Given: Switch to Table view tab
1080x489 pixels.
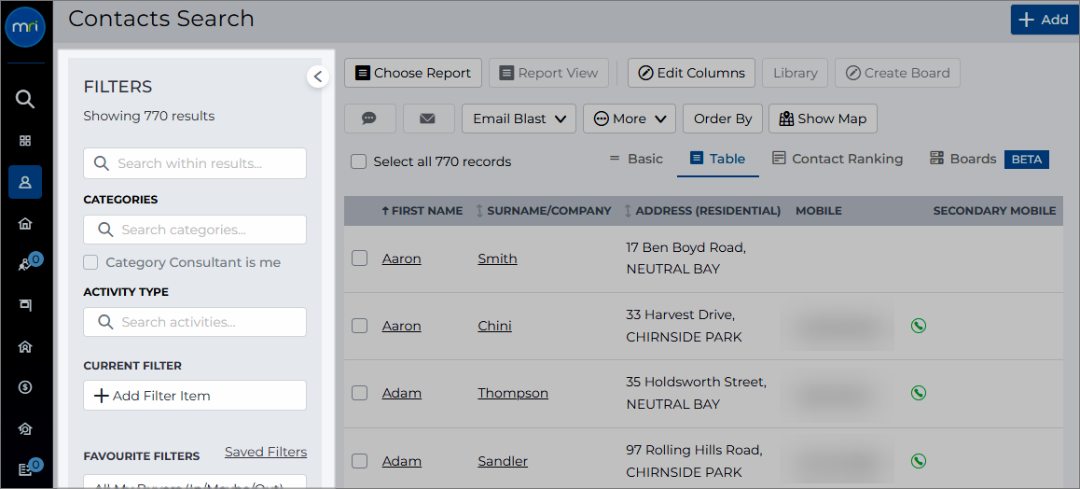Looking at the screenshot, I should pos(718,159).
